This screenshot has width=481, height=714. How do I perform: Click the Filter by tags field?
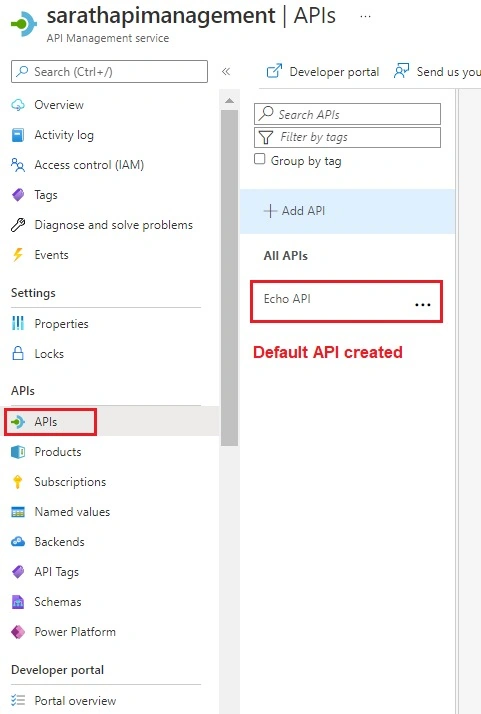tap(348, 137)
